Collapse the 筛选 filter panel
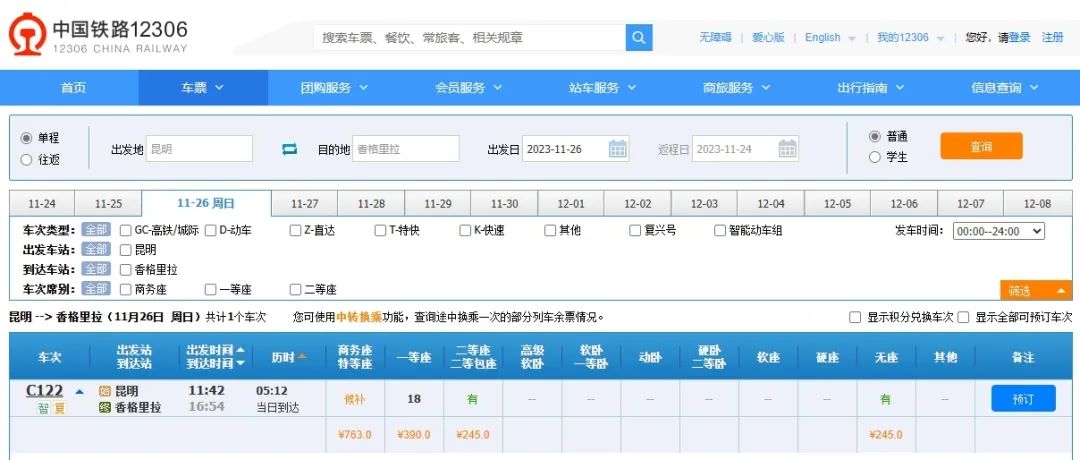 tap(1035, 291)
